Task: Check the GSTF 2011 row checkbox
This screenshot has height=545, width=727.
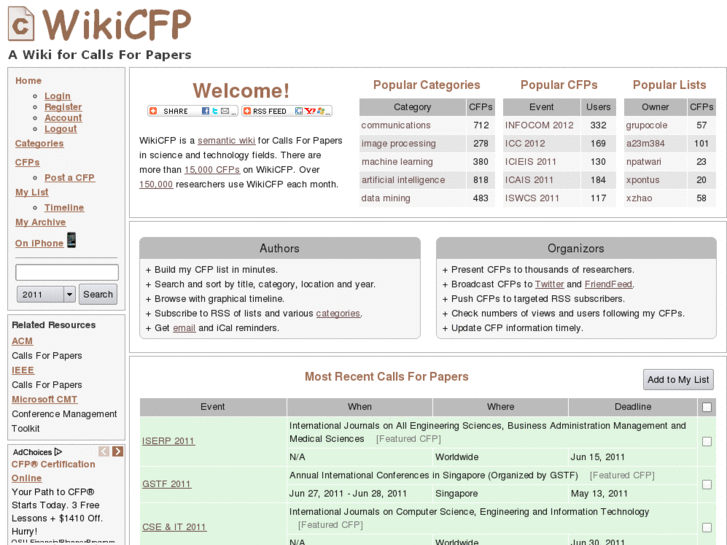Action: [707, 484]
